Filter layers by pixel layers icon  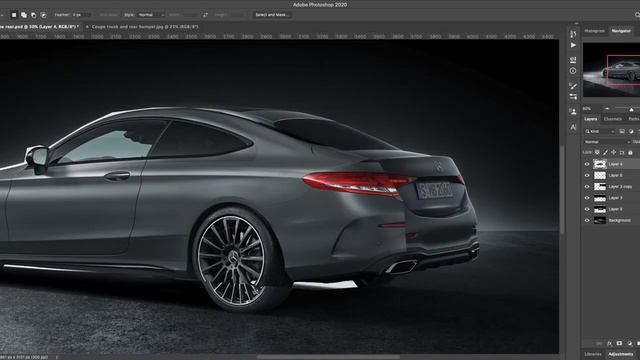click(x=622, y=131)
